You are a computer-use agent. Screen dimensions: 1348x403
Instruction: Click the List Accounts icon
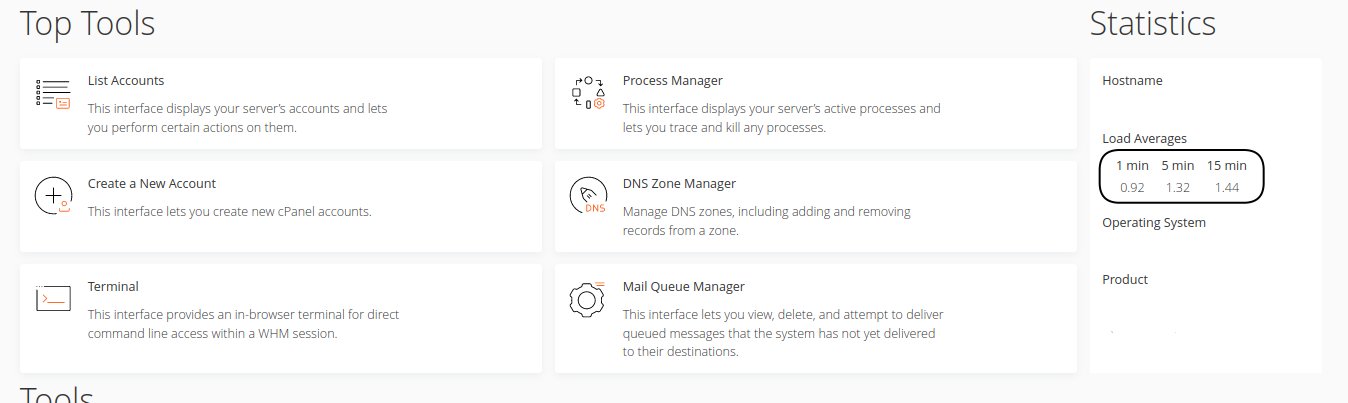52,93
